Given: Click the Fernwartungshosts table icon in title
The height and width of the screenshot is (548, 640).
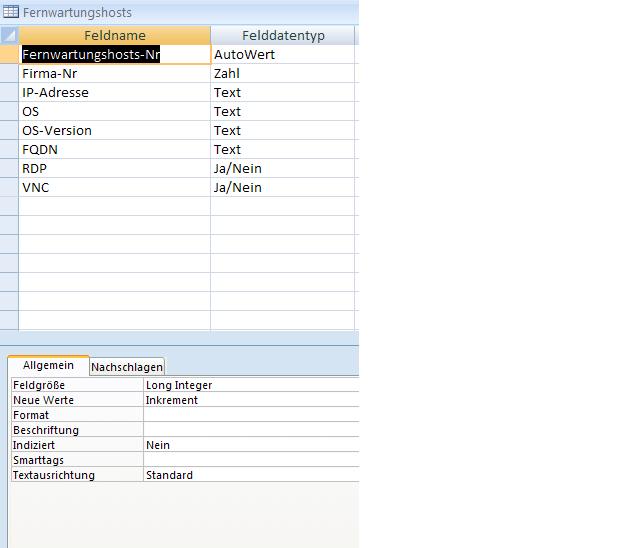Looking at the screenshot, I should point(11,12).
